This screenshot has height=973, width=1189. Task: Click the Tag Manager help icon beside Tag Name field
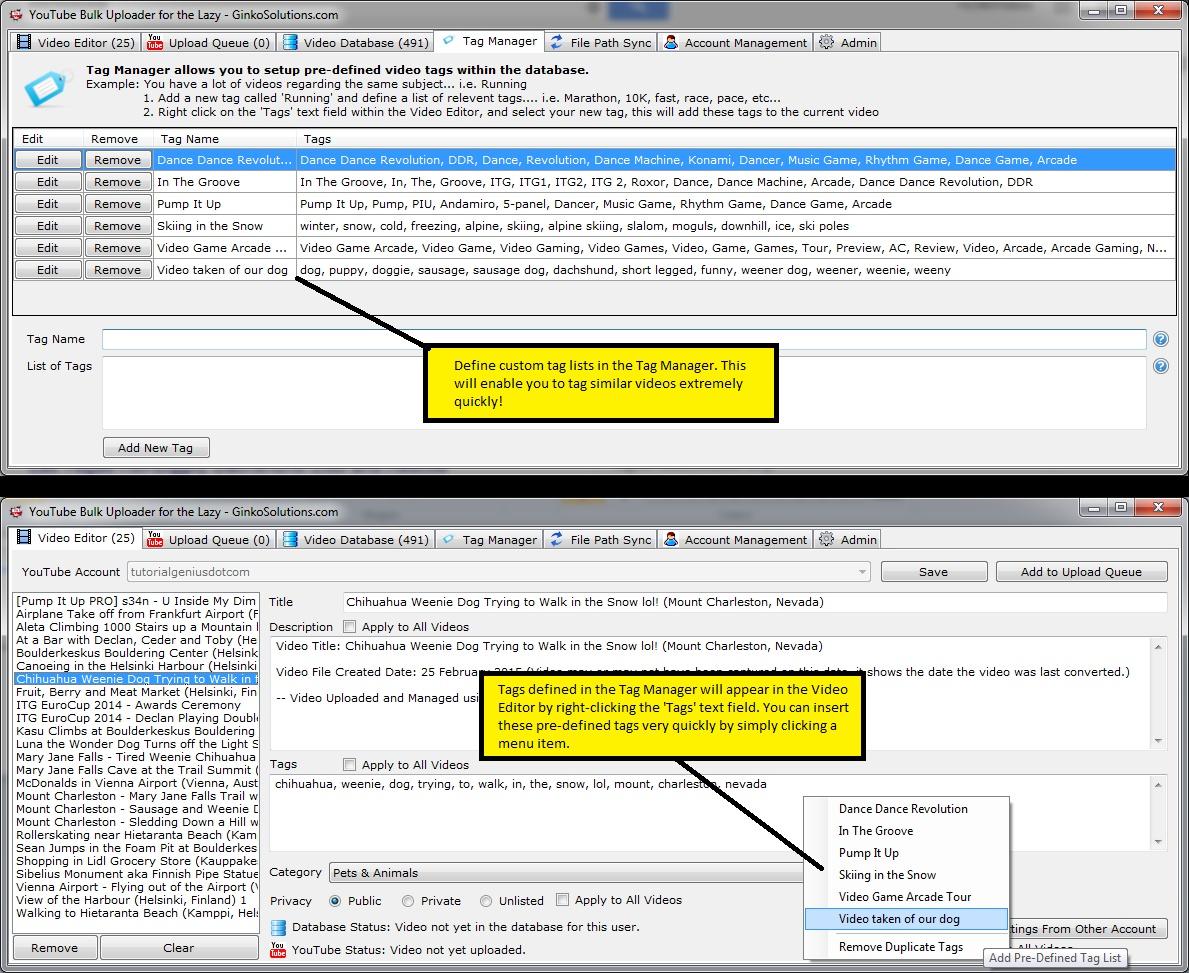[1160, 339]
